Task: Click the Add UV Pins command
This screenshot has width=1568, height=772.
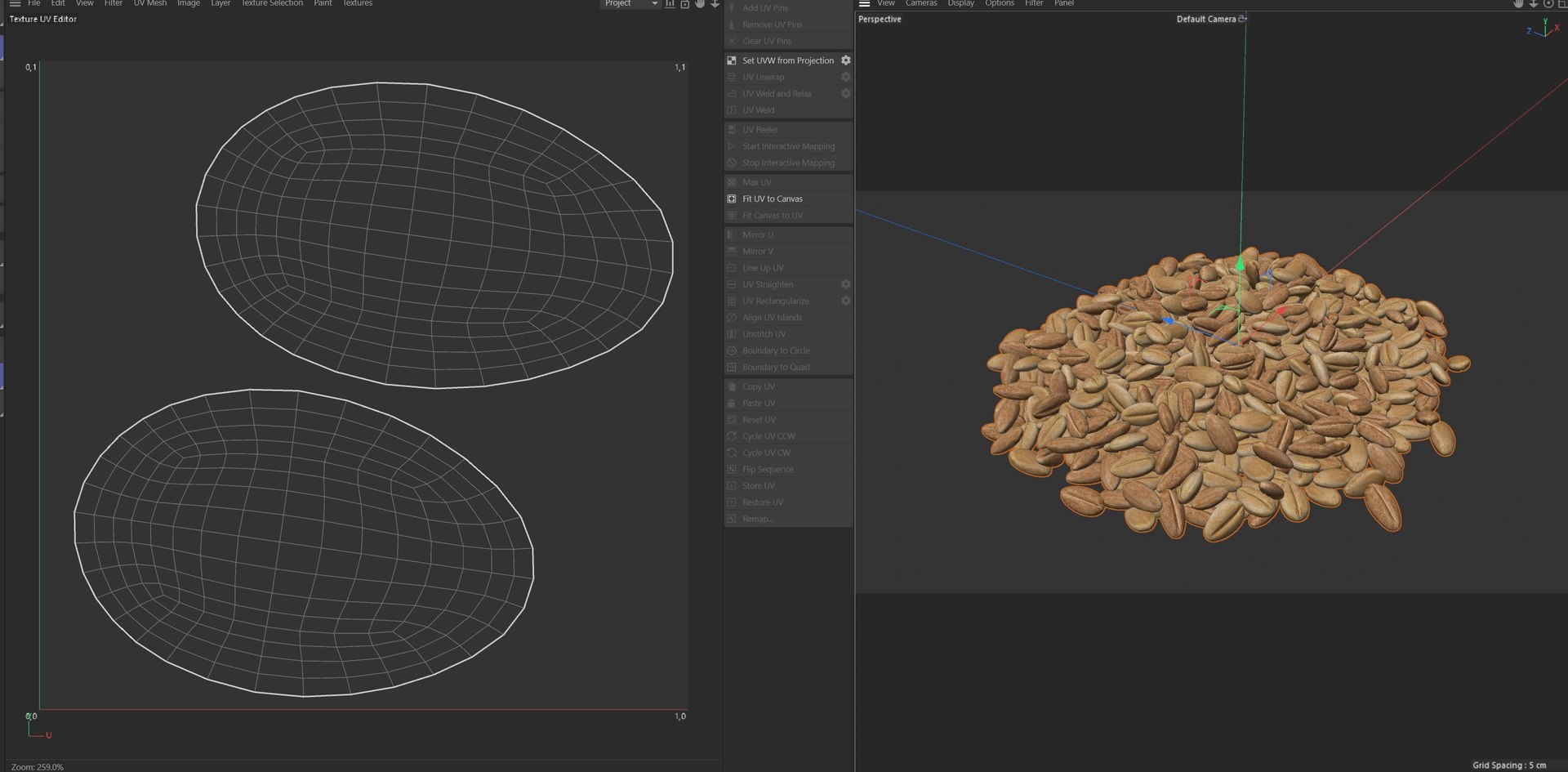Action: point(789,8)
